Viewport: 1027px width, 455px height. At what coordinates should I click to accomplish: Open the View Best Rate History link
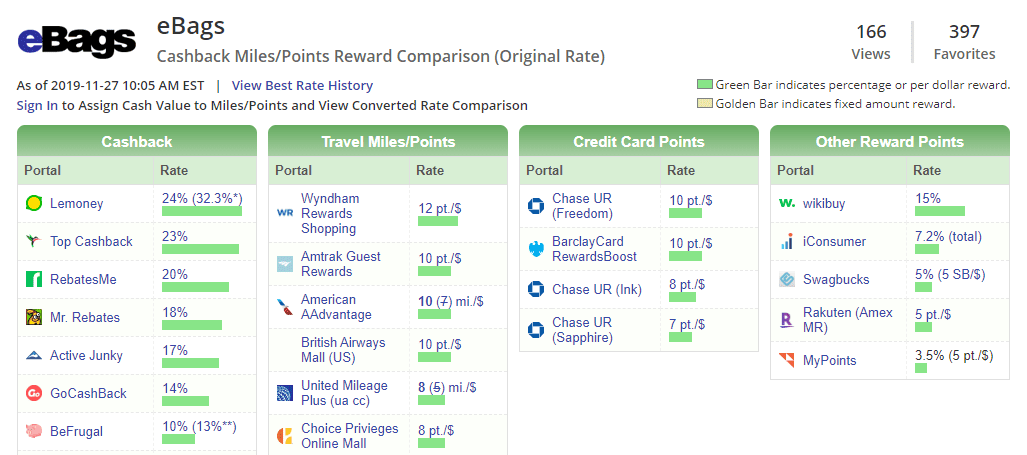coord(302,86)
